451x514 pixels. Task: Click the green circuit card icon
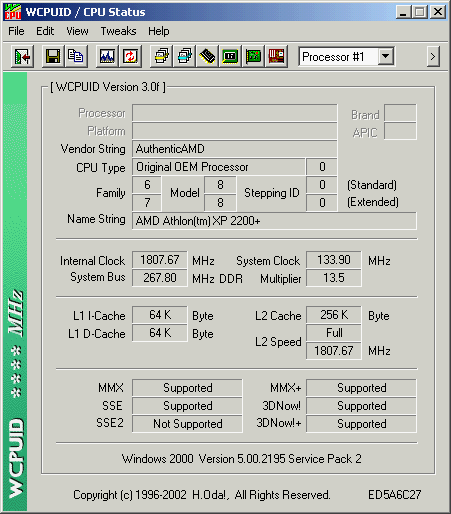253,57
